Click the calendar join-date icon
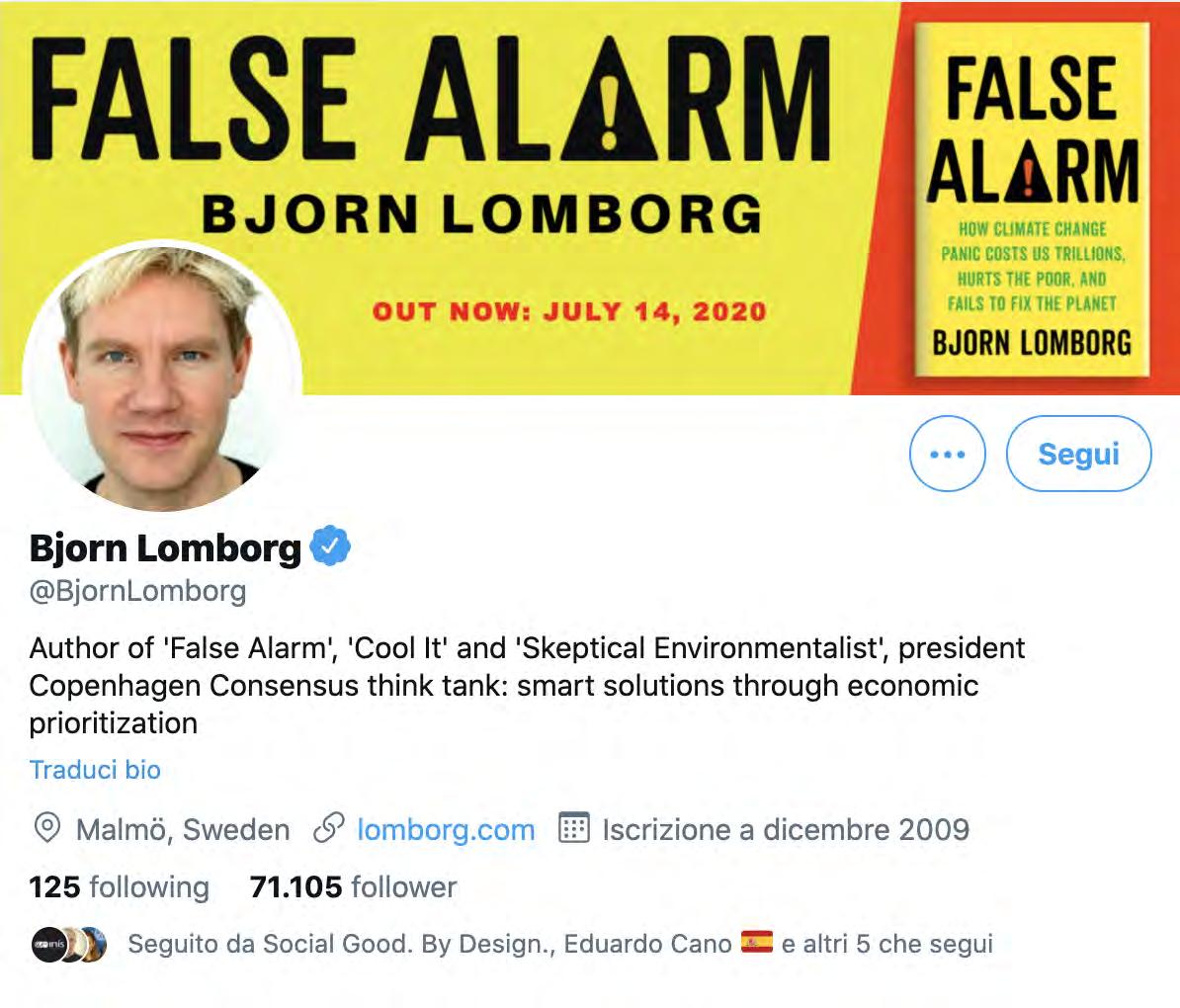This screenshot has height=1008, width=1180. [573, 828]
